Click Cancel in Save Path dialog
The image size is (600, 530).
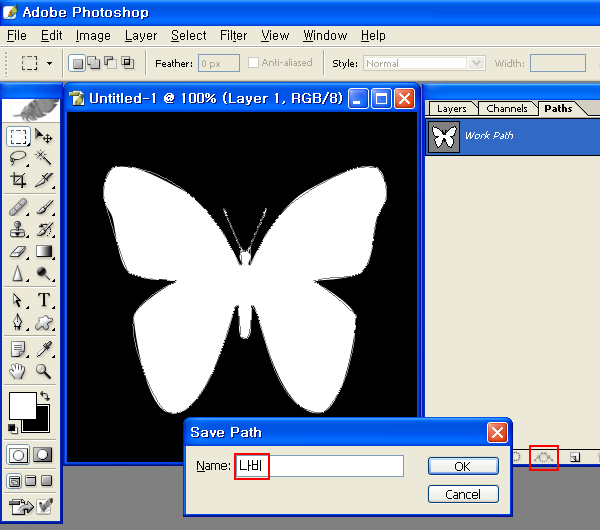pyautogui.click(x=463, y=494)
